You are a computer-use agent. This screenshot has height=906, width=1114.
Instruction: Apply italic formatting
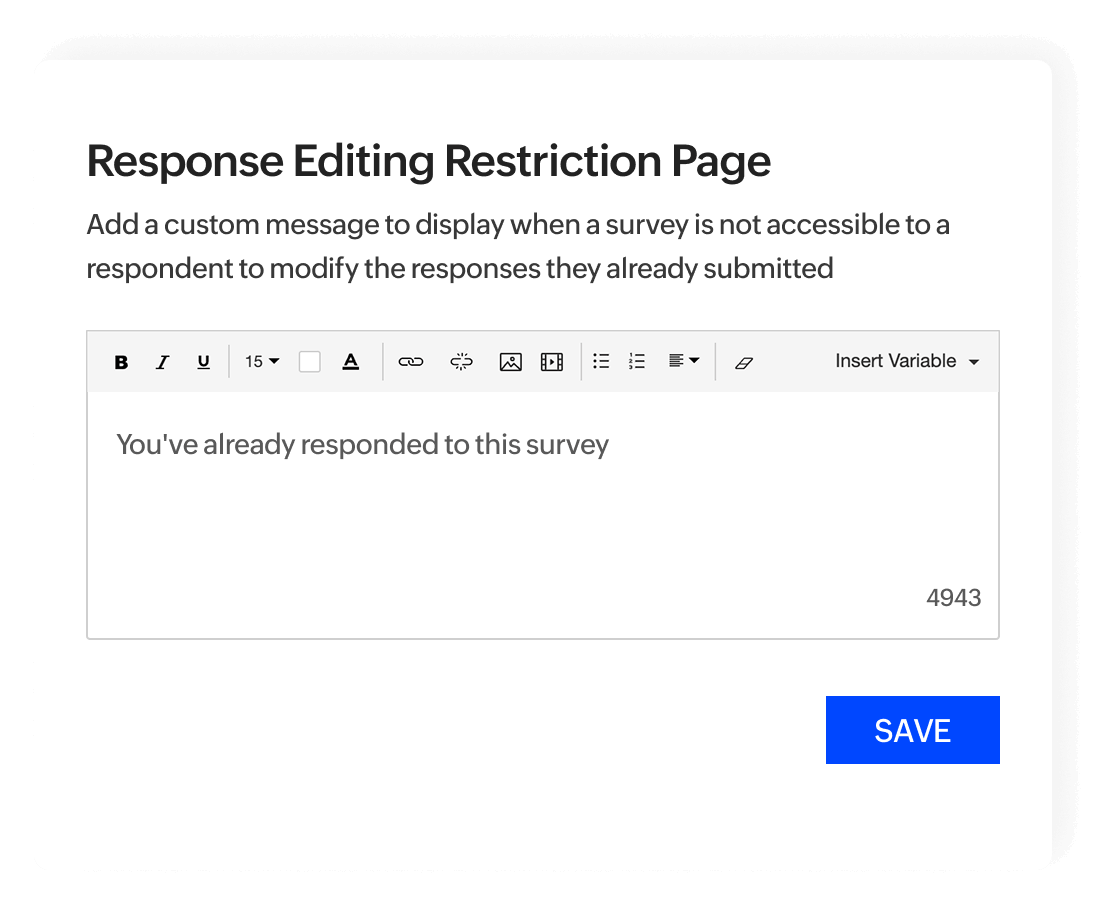[163, 361]
